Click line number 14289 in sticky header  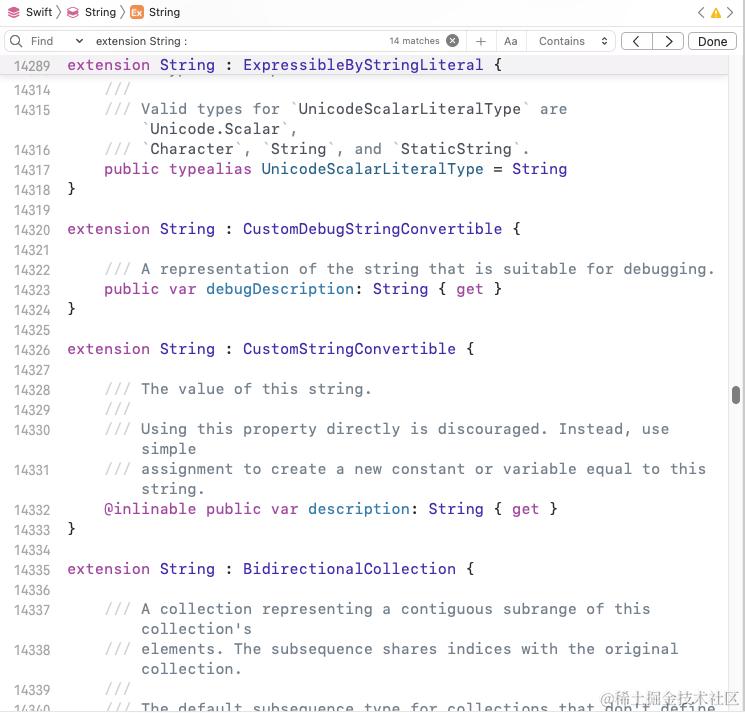[32, 66]
